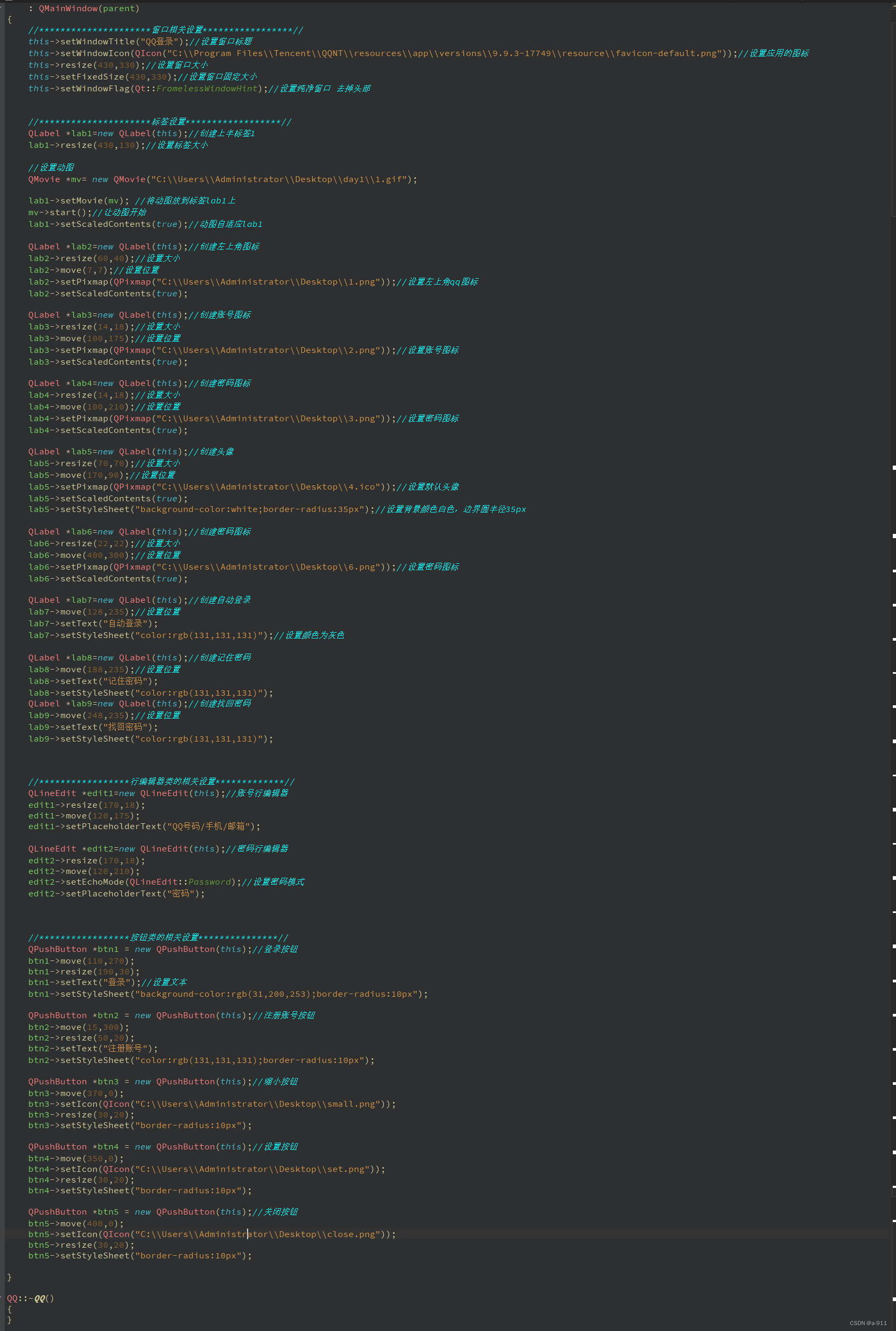The image size is (896, 1331).
Task: Click the 按钮类的相关设置 comment header
Action: (157, 937)
